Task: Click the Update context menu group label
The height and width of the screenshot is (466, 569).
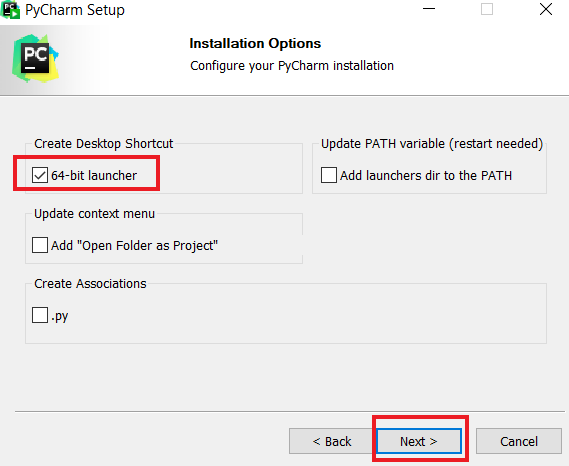Action: point(94,214)
